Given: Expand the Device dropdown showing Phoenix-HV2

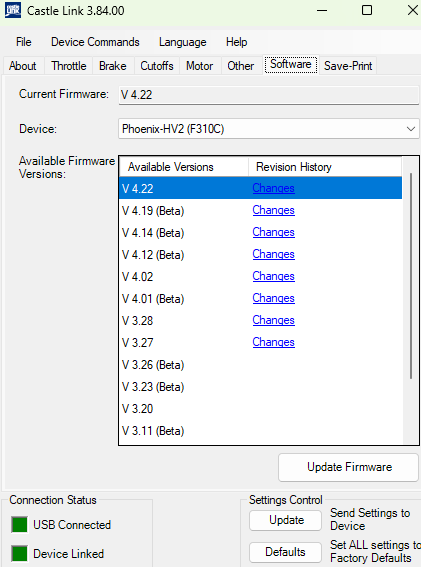Looking at the screenshot, I should pos(269,129).
